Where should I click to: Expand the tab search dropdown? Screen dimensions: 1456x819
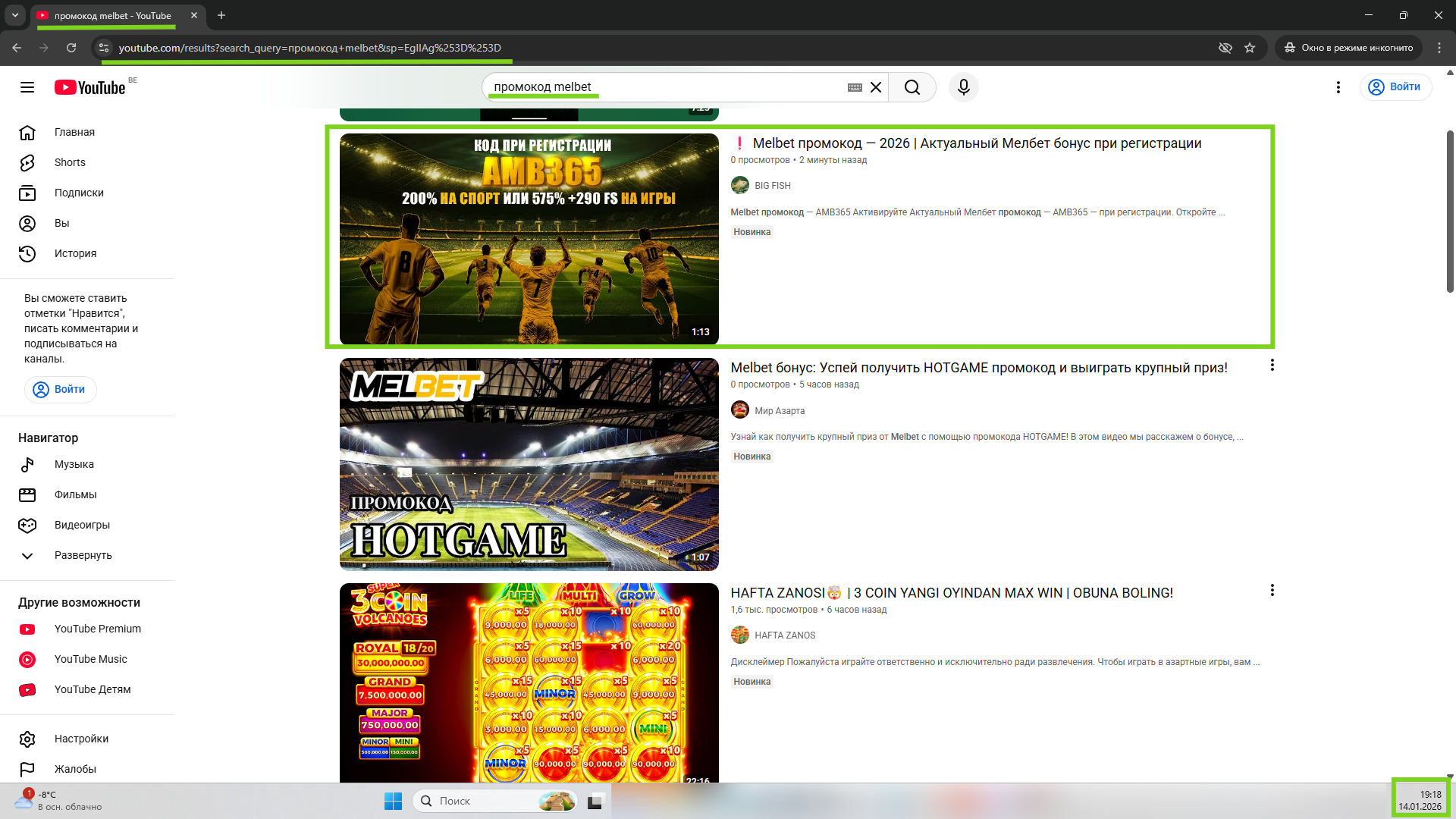14,15
